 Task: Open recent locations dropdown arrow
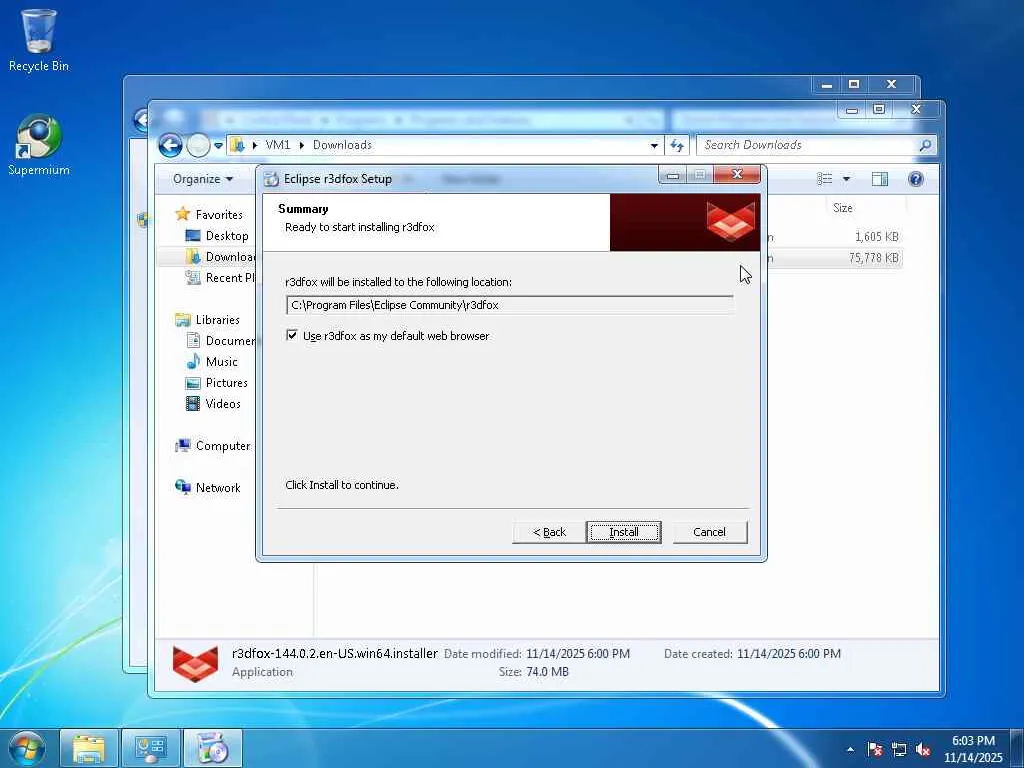click(218, 146)
